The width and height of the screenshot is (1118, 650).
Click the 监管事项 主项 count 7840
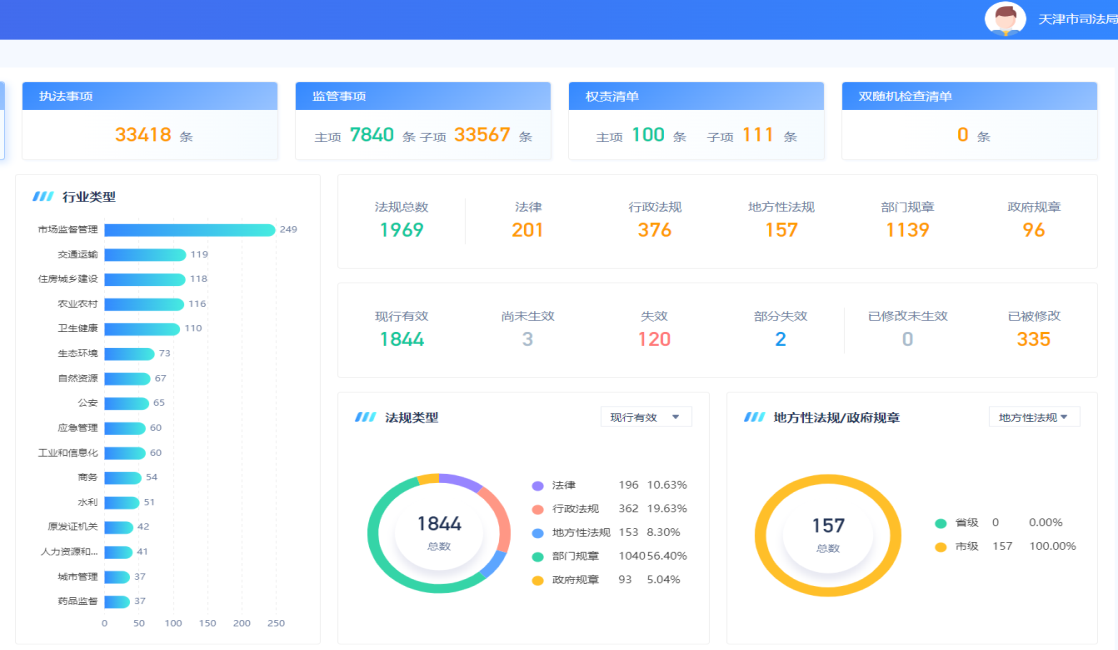372,135
